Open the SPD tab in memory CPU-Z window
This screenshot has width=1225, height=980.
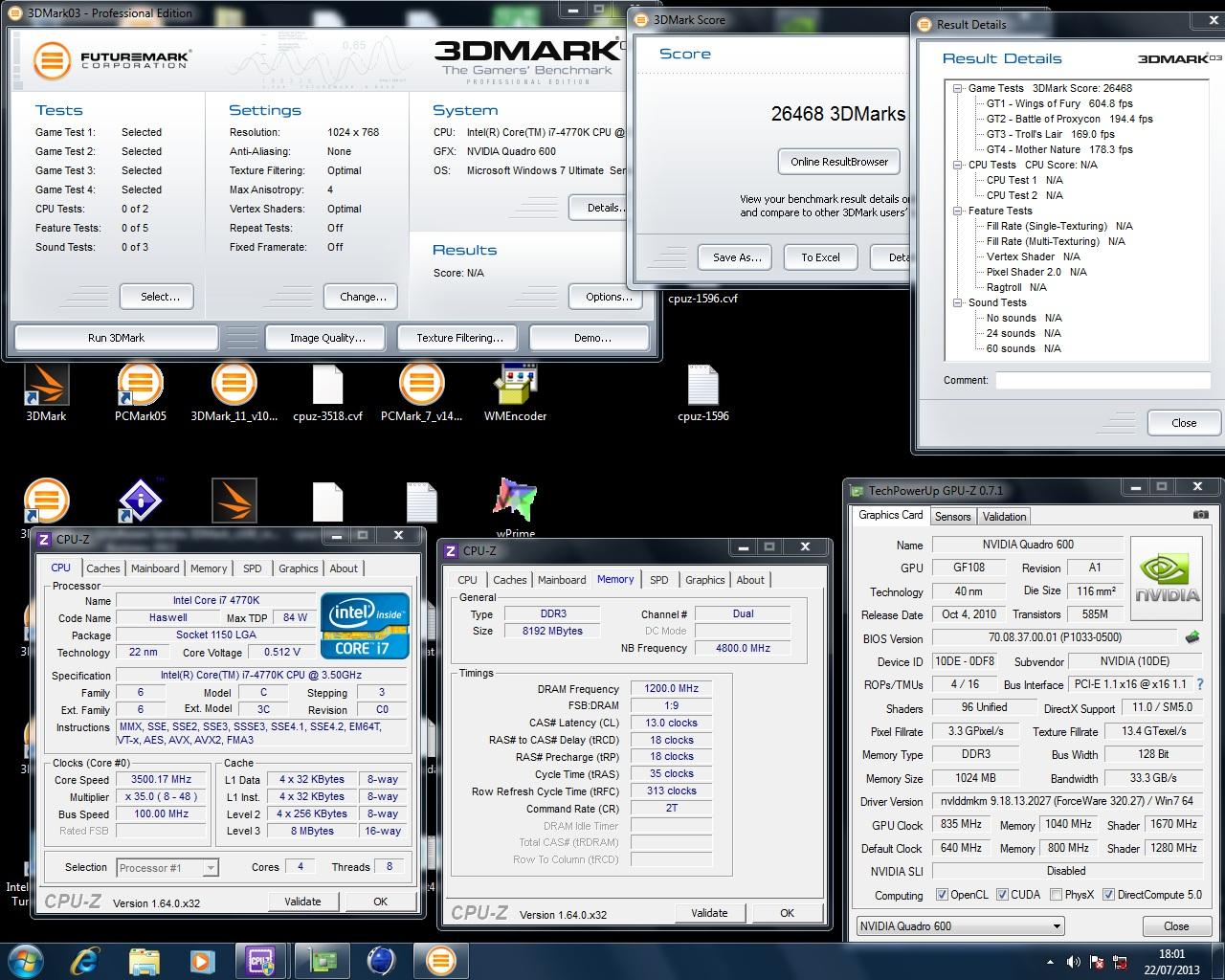[659, 580]
